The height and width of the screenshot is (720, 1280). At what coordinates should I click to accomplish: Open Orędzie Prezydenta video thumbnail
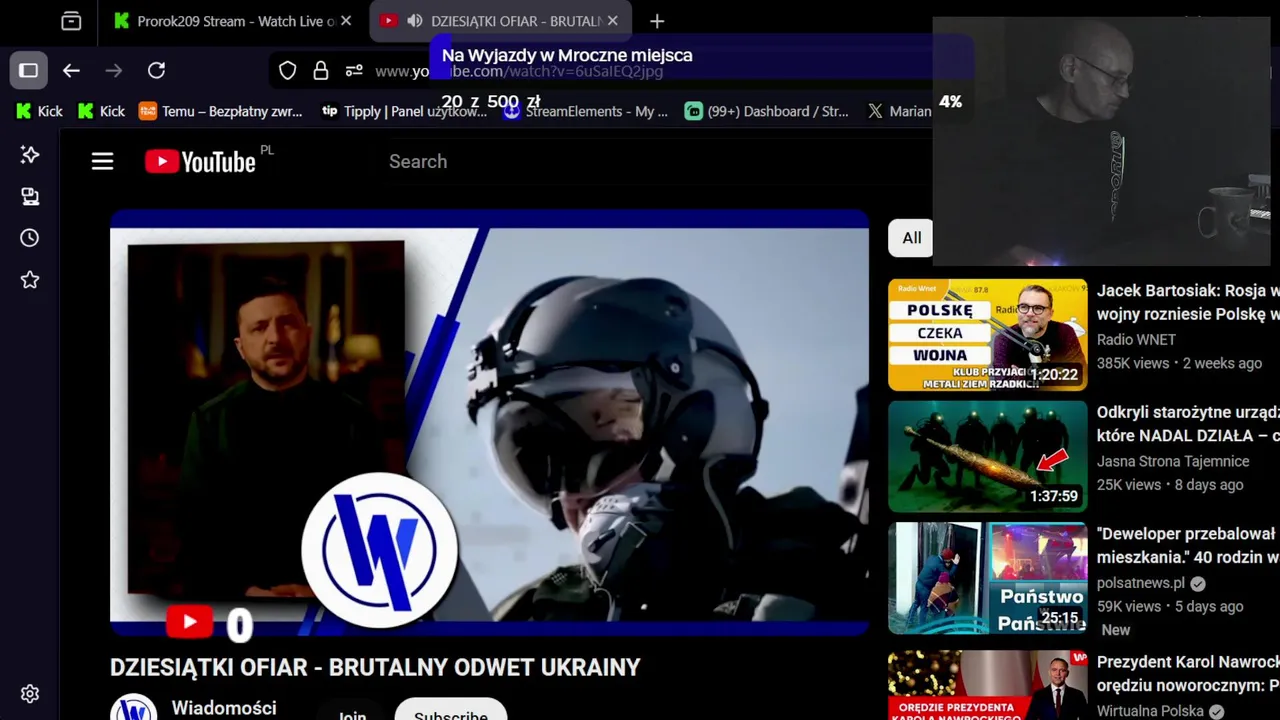click(x=987, y=685)
